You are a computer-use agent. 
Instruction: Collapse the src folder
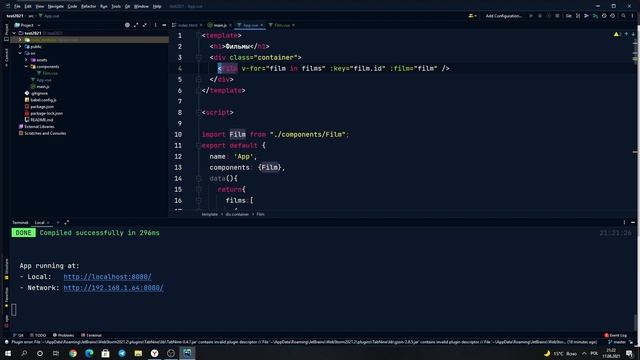20,53
